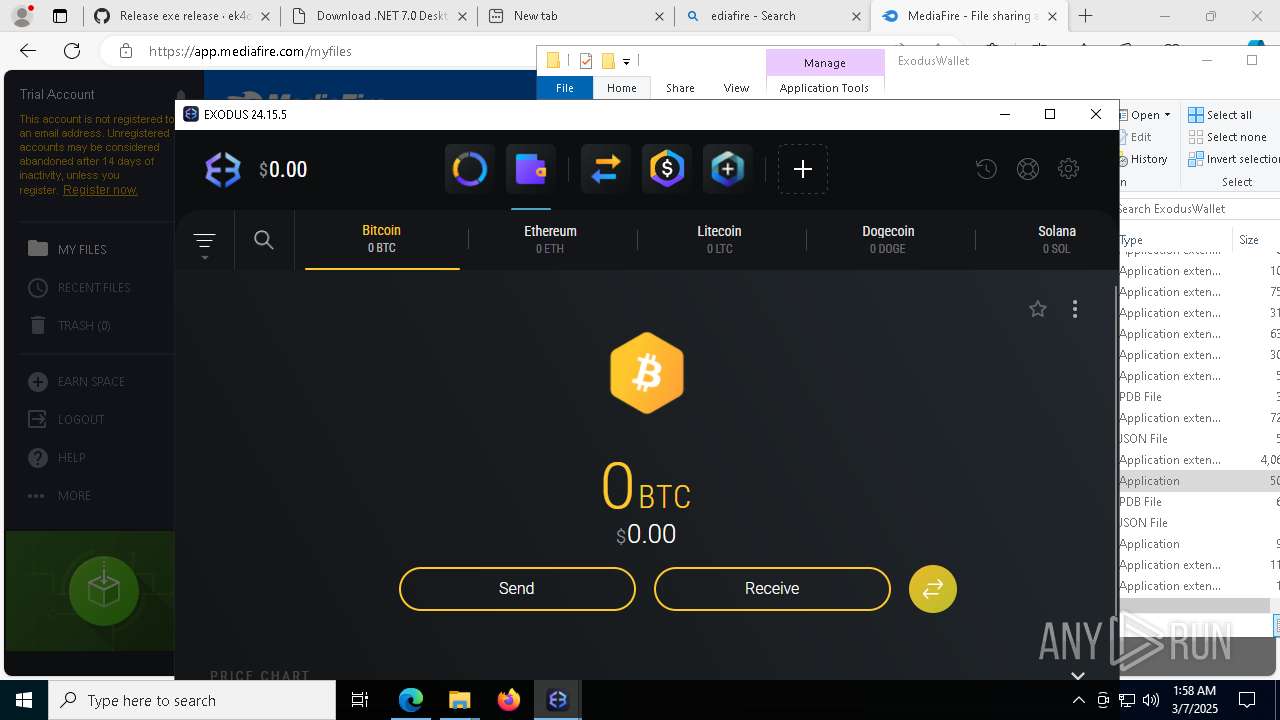This screenshot has width=1280, height=720.
Task: Select the Ethereum asset tab
Action: (550, 239)
